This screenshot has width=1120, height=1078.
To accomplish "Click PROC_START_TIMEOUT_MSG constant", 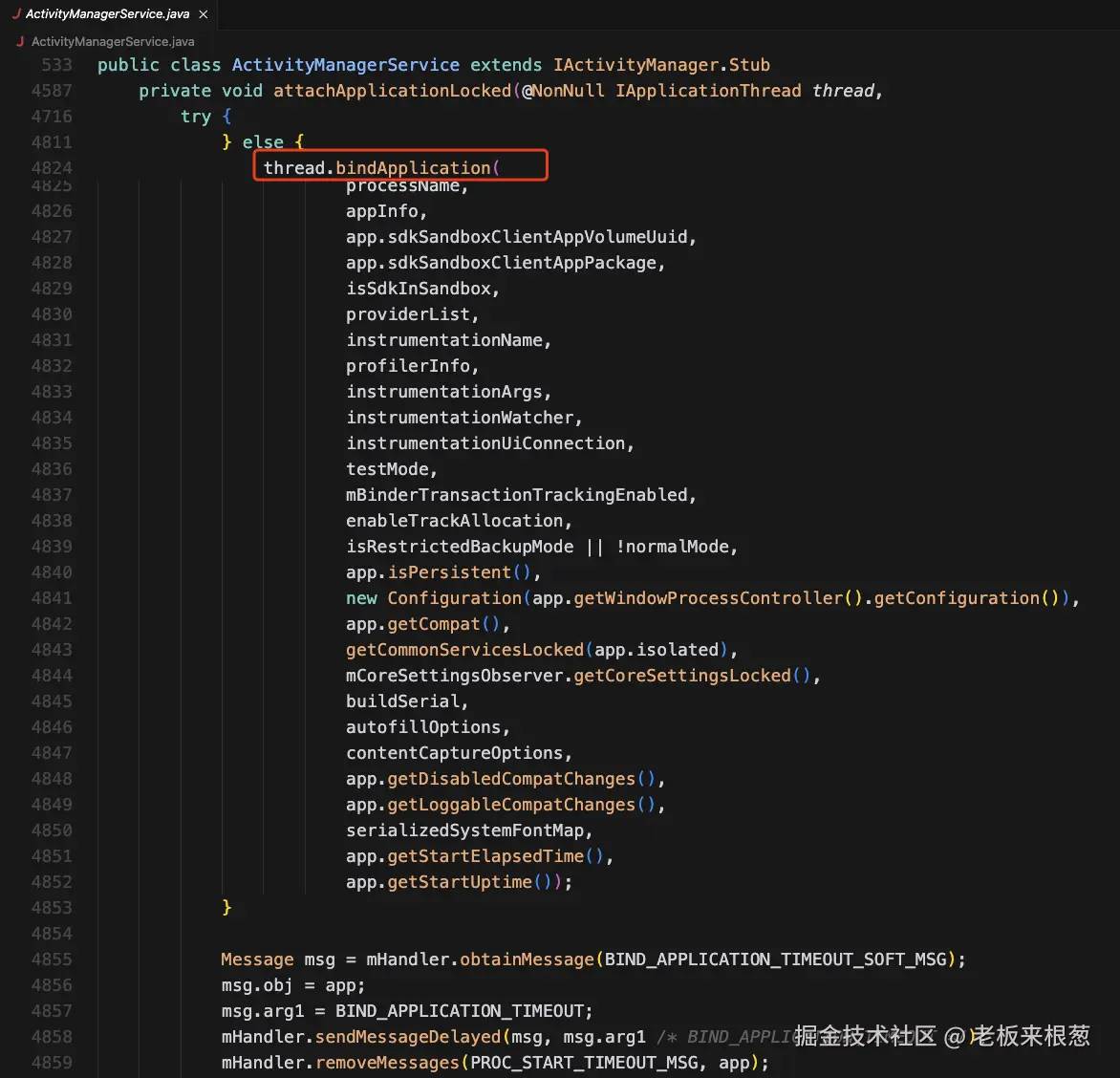I will (x=584, y=1063).
